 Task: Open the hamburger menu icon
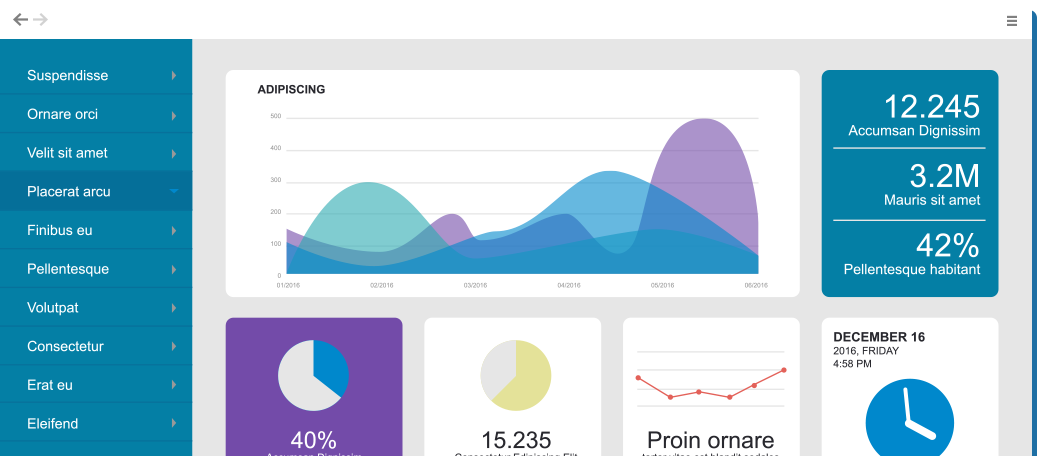pyautogui.click(x=1011, y=20)
